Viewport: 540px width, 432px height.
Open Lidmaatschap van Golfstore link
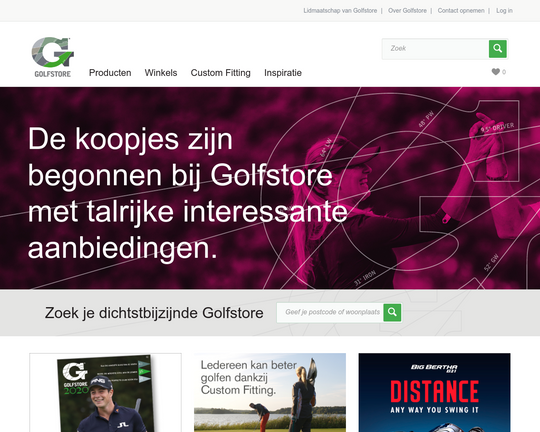[340, 11]
